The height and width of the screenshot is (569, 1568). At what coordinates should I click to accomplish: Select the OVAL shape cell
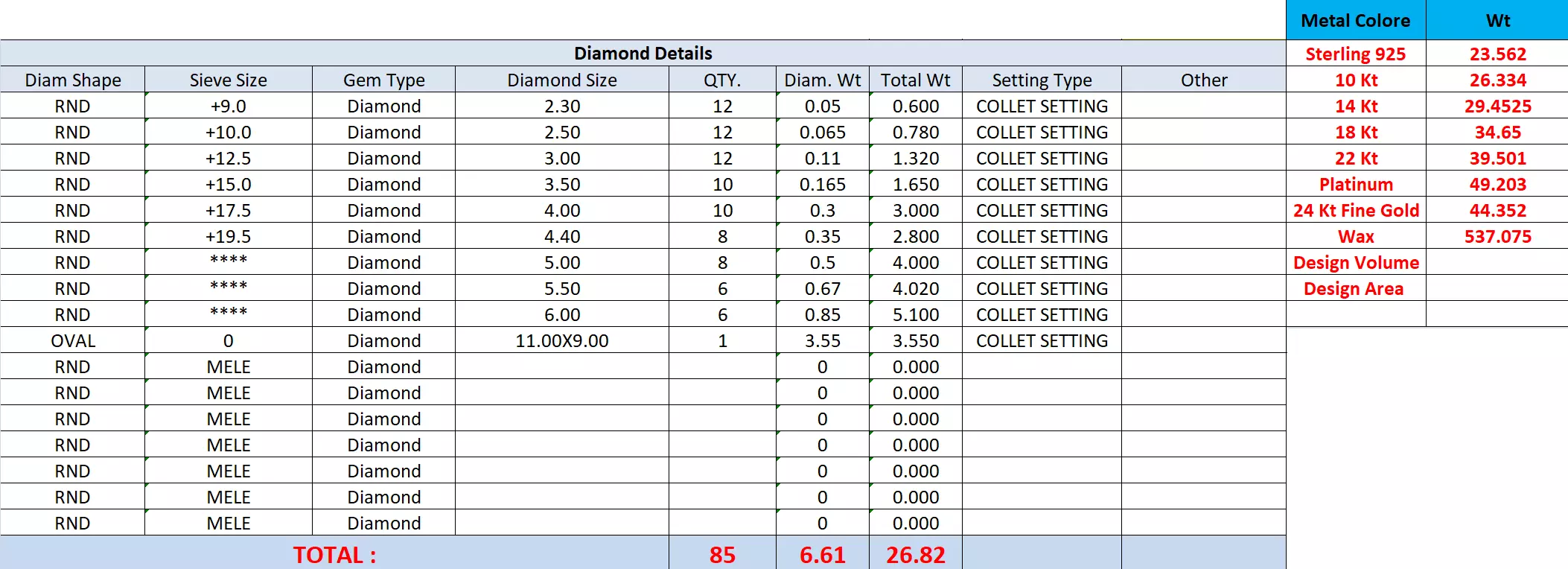pos(73,340)
